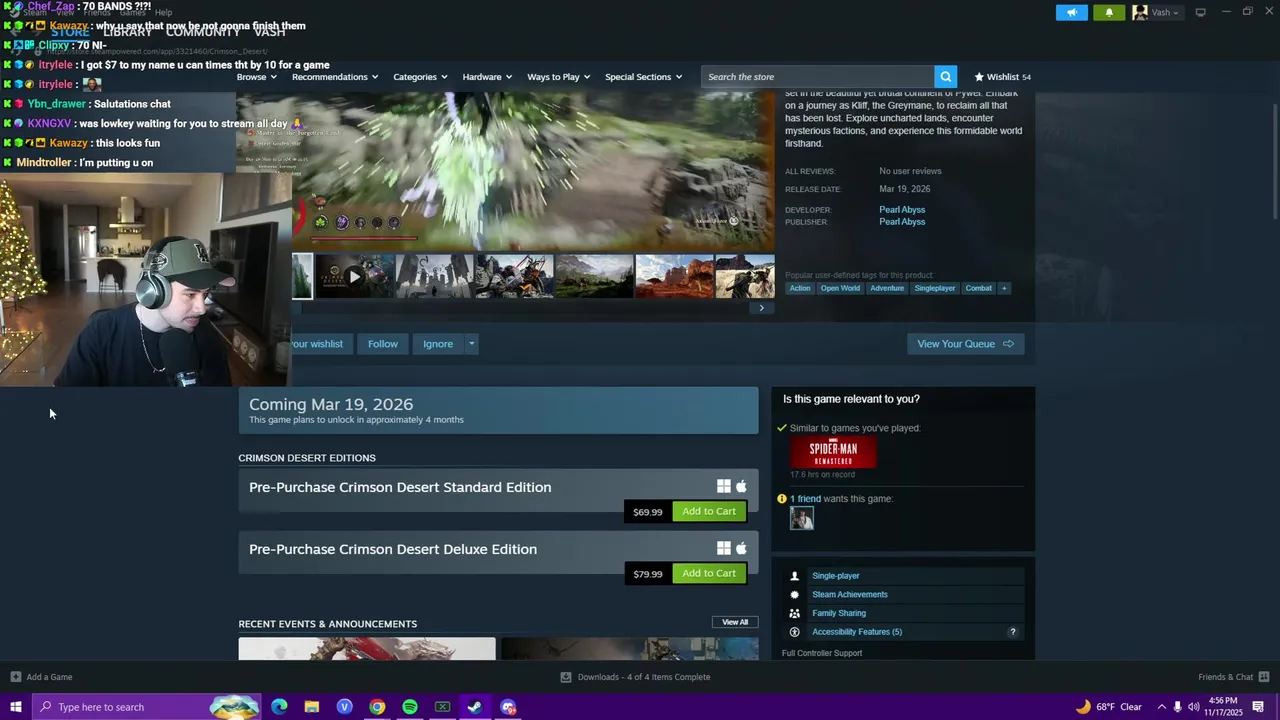Open the announcements megaphone icon

(1071, 12)
